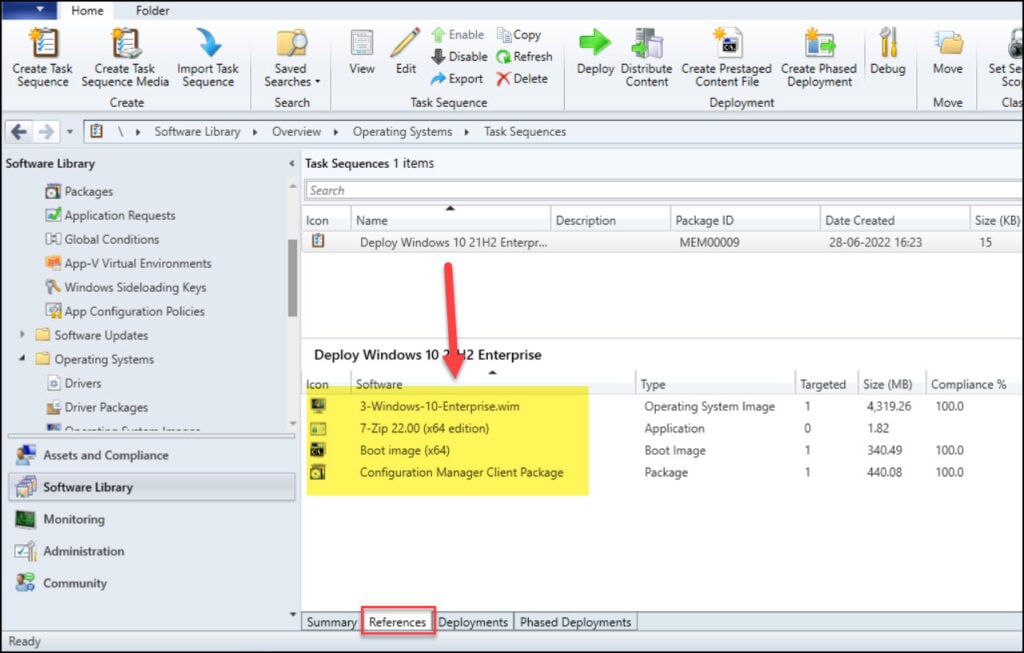This screenshot has height=653, width=1024.
Task: Disable the task sequence
Action: click(459, 57)
